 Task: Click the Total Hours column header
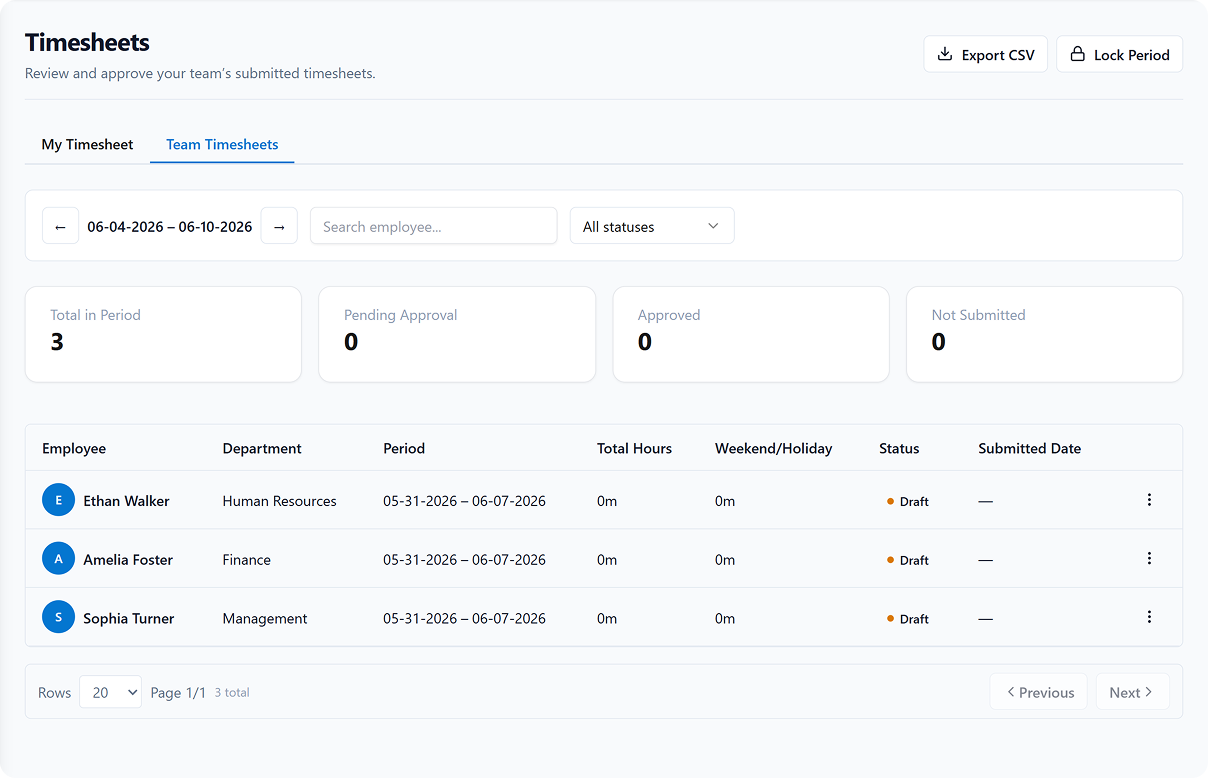634,448
